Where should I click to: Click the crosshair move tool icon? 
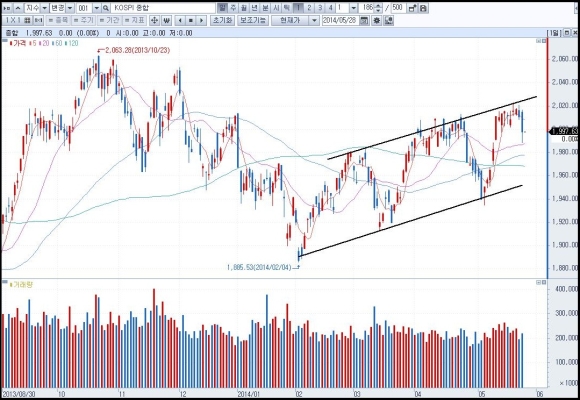coord(154,20)
